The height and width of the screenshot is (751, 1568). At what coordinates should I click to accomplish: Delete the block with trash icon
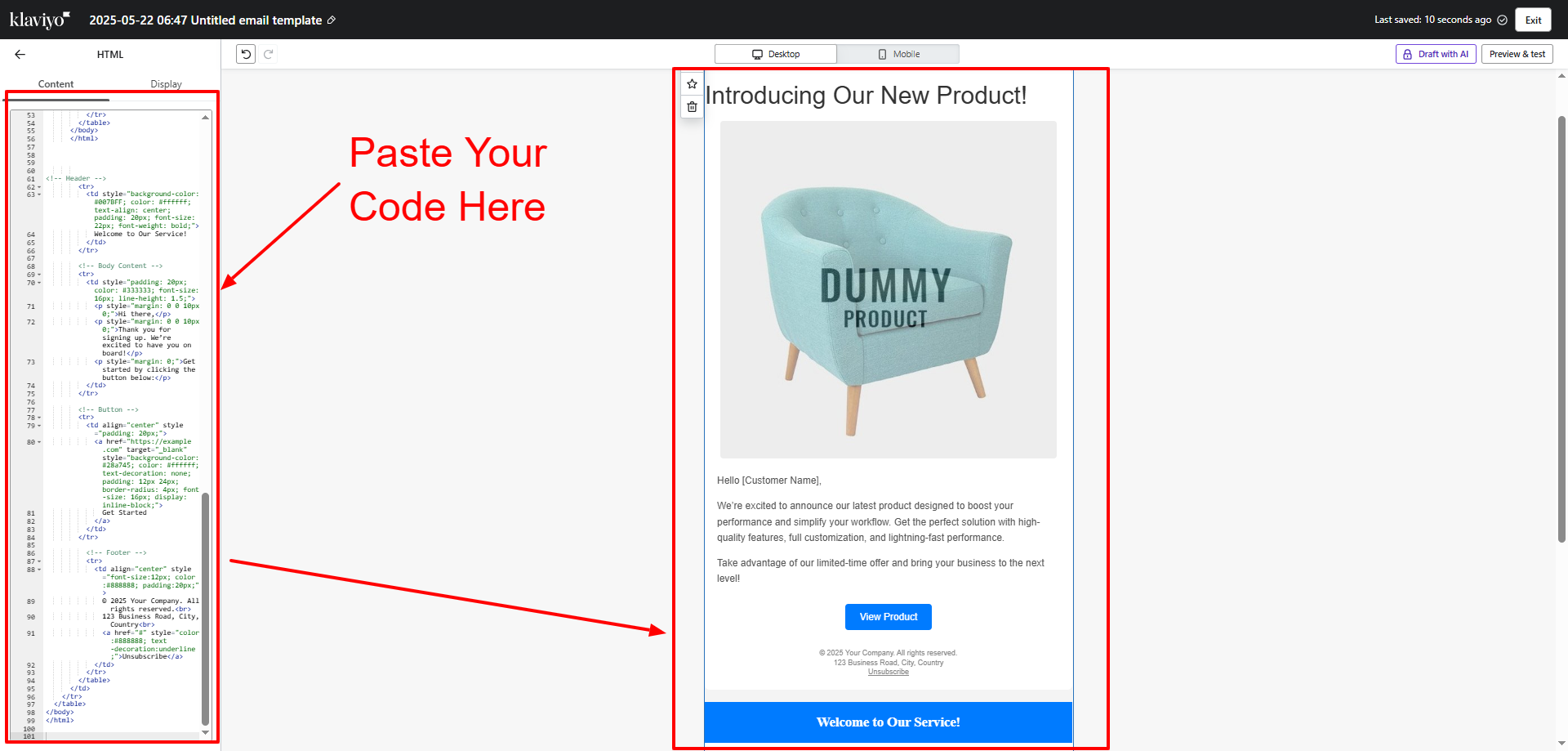click(x=692, y=107)
